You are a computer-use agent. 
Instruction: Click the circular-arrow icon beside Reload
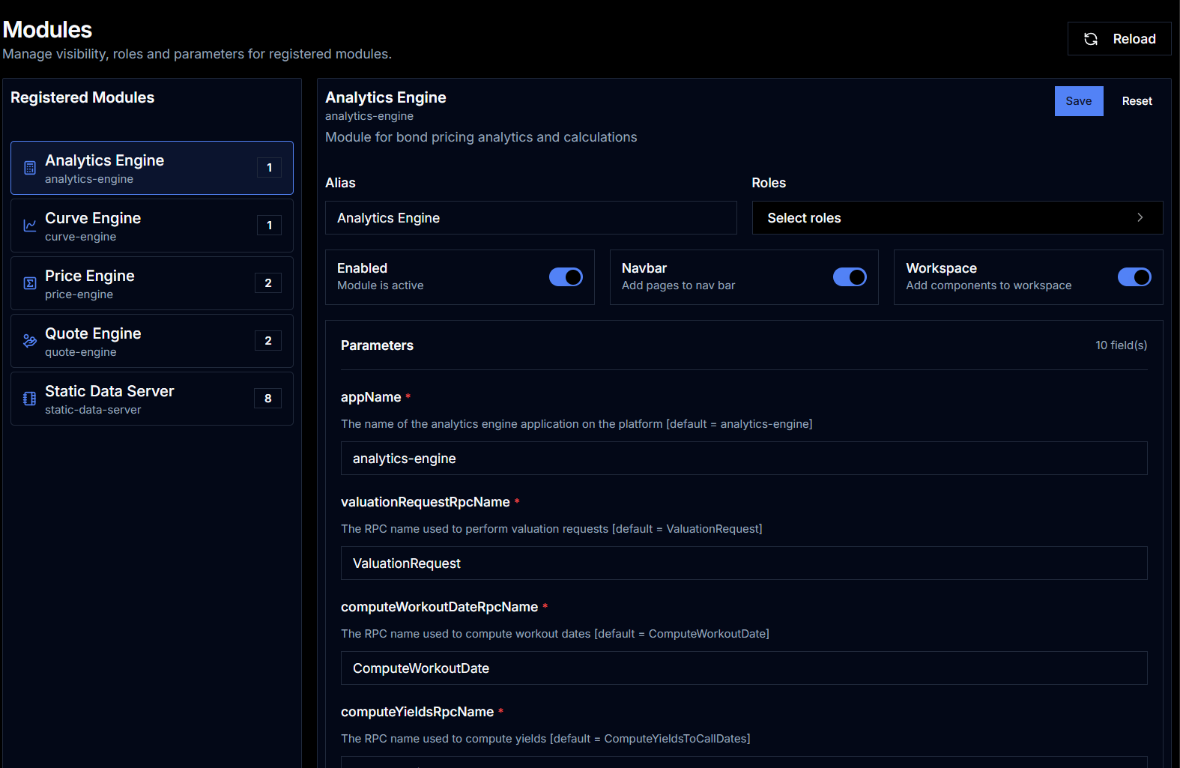point(1090,39)
